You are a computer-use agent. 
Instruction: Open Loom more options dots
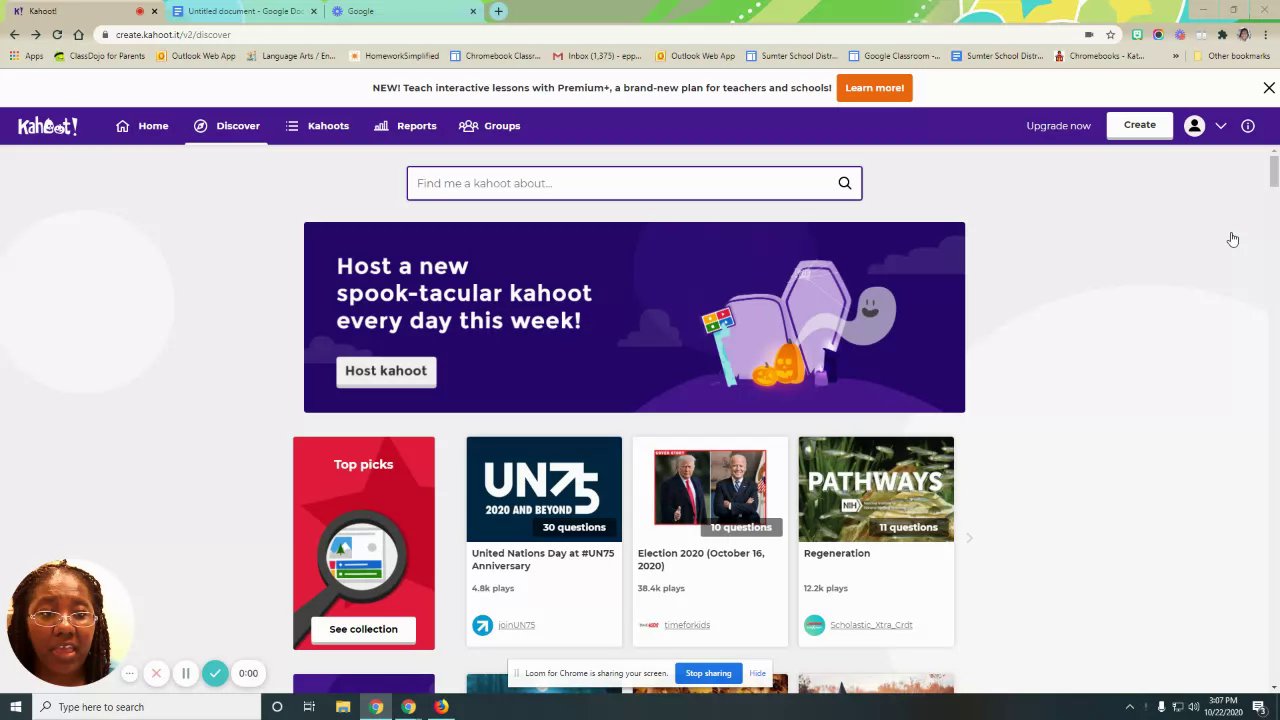point(129,673)
